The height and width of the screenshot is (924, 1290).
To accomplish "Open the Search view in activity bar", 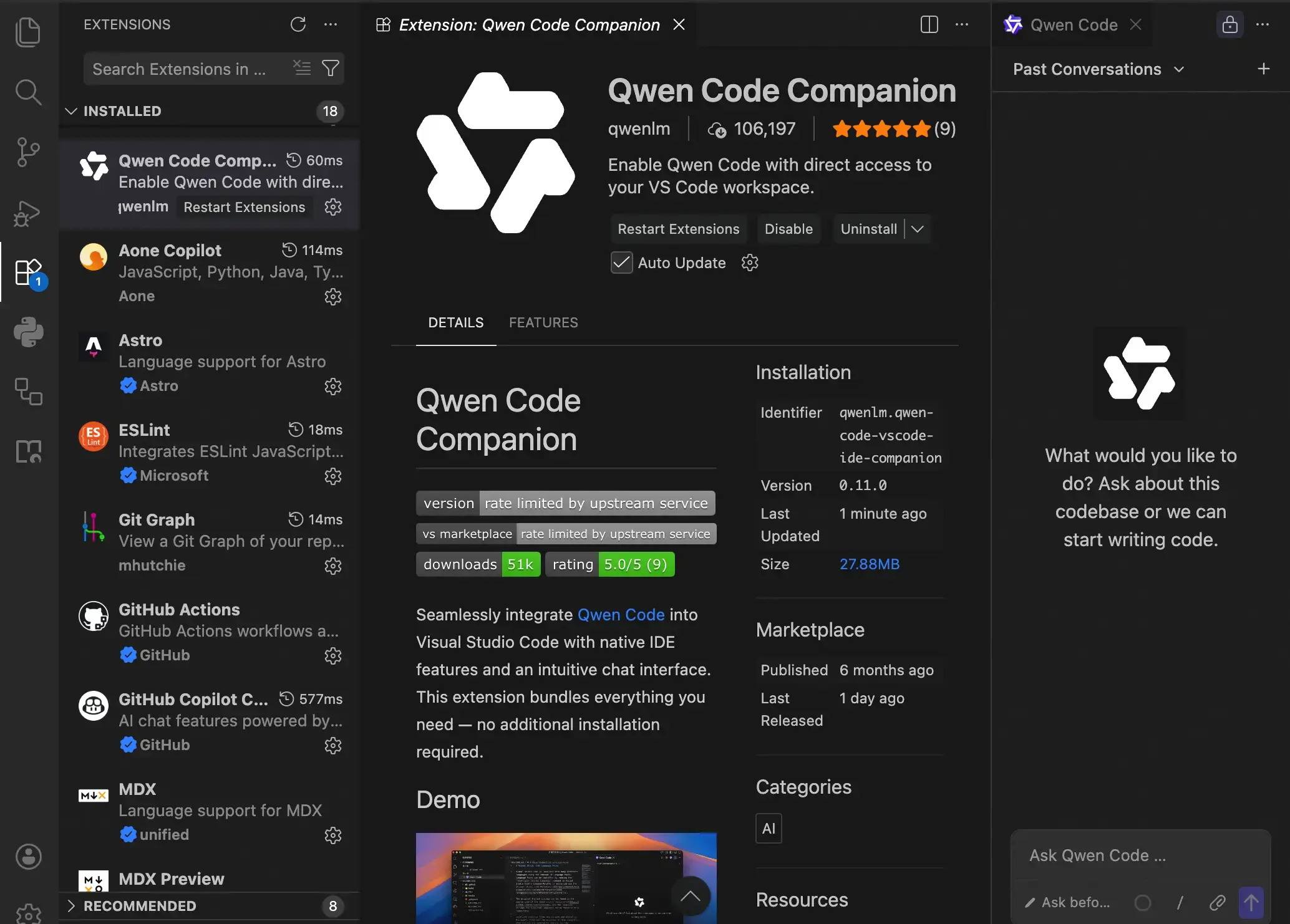I will 28,92.
